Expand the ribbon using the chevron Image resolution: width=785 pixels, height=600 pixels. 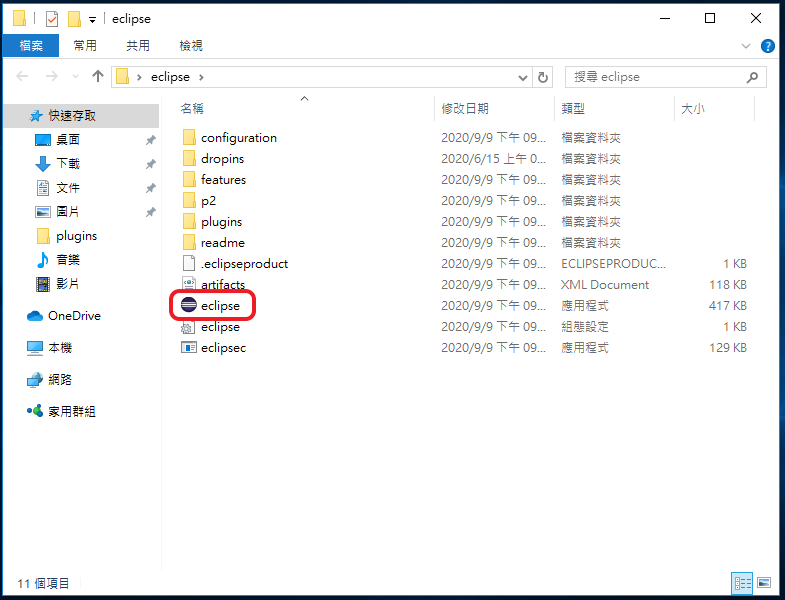pos(746,46)
